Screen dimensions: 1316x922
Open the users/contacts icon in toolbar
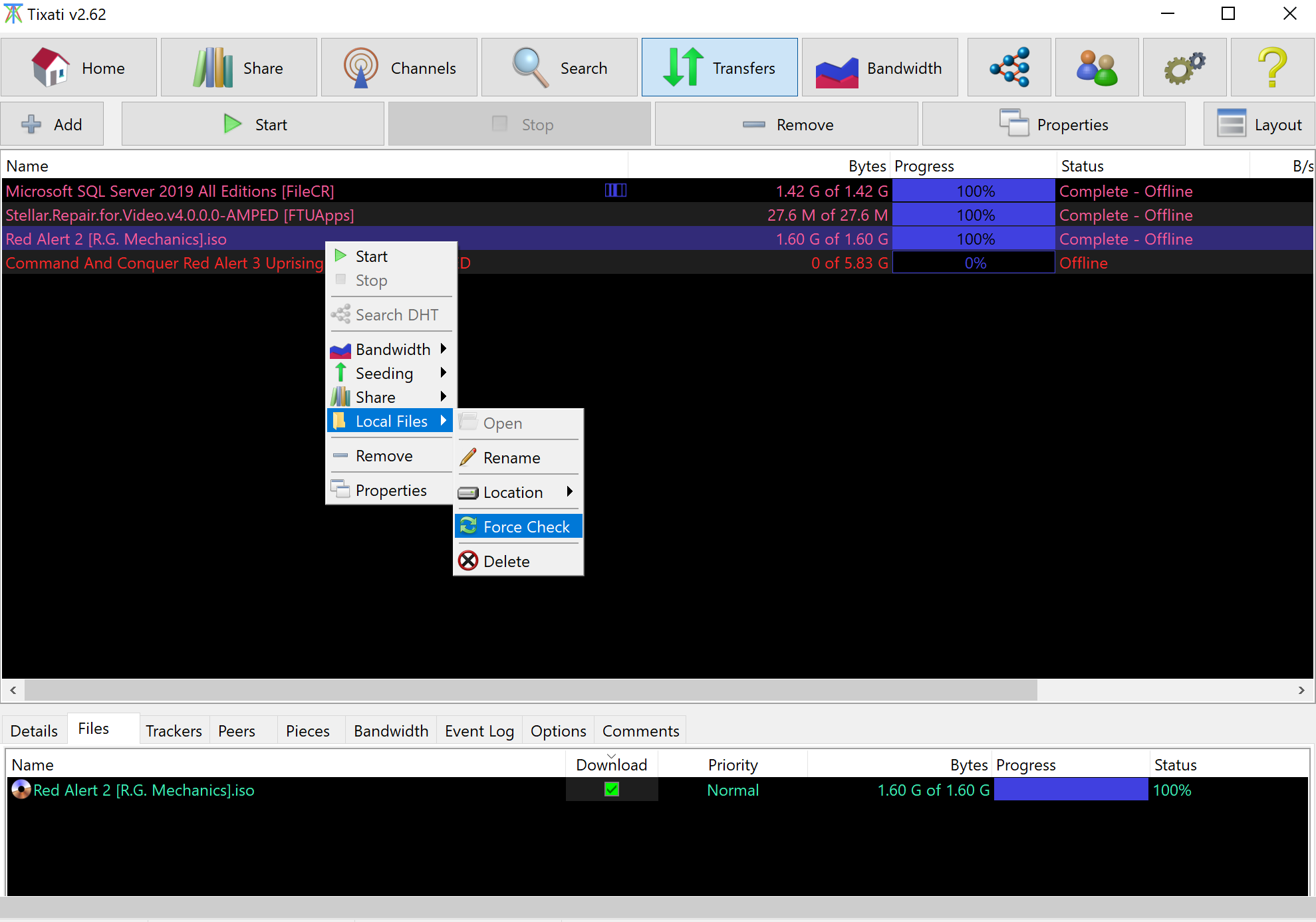tap(1097, 67)
